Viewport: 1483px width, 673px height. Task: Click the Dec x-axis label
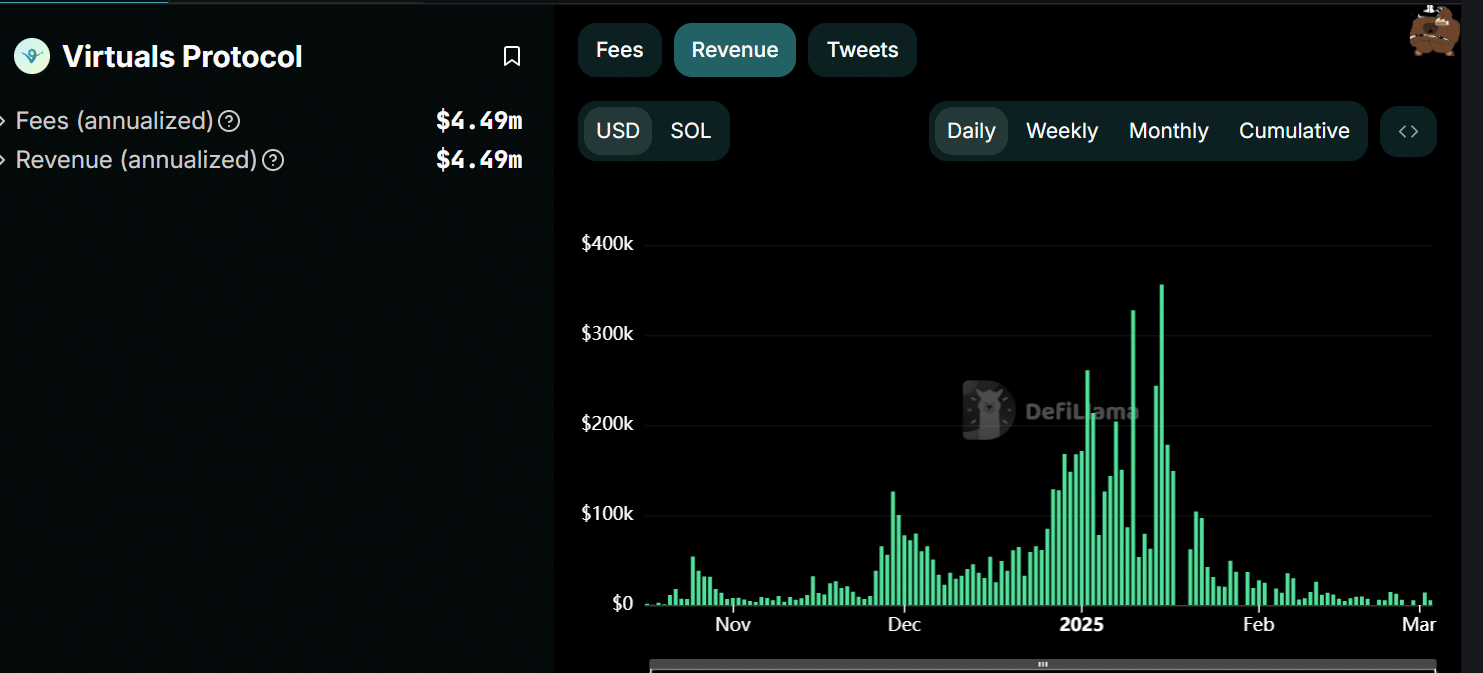[904, 625]
